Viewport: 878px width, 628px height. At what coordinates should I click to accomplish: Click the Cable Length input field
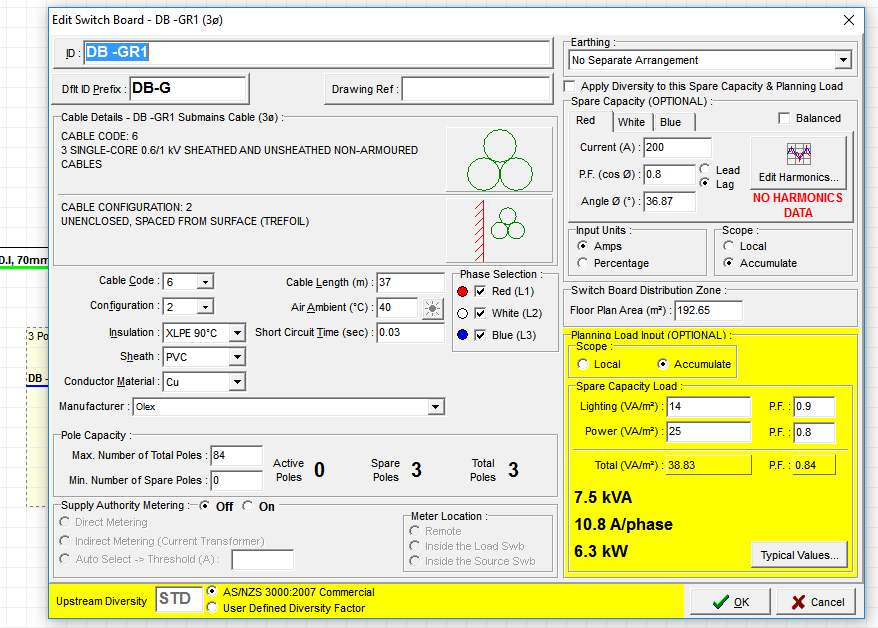point(410,282)
